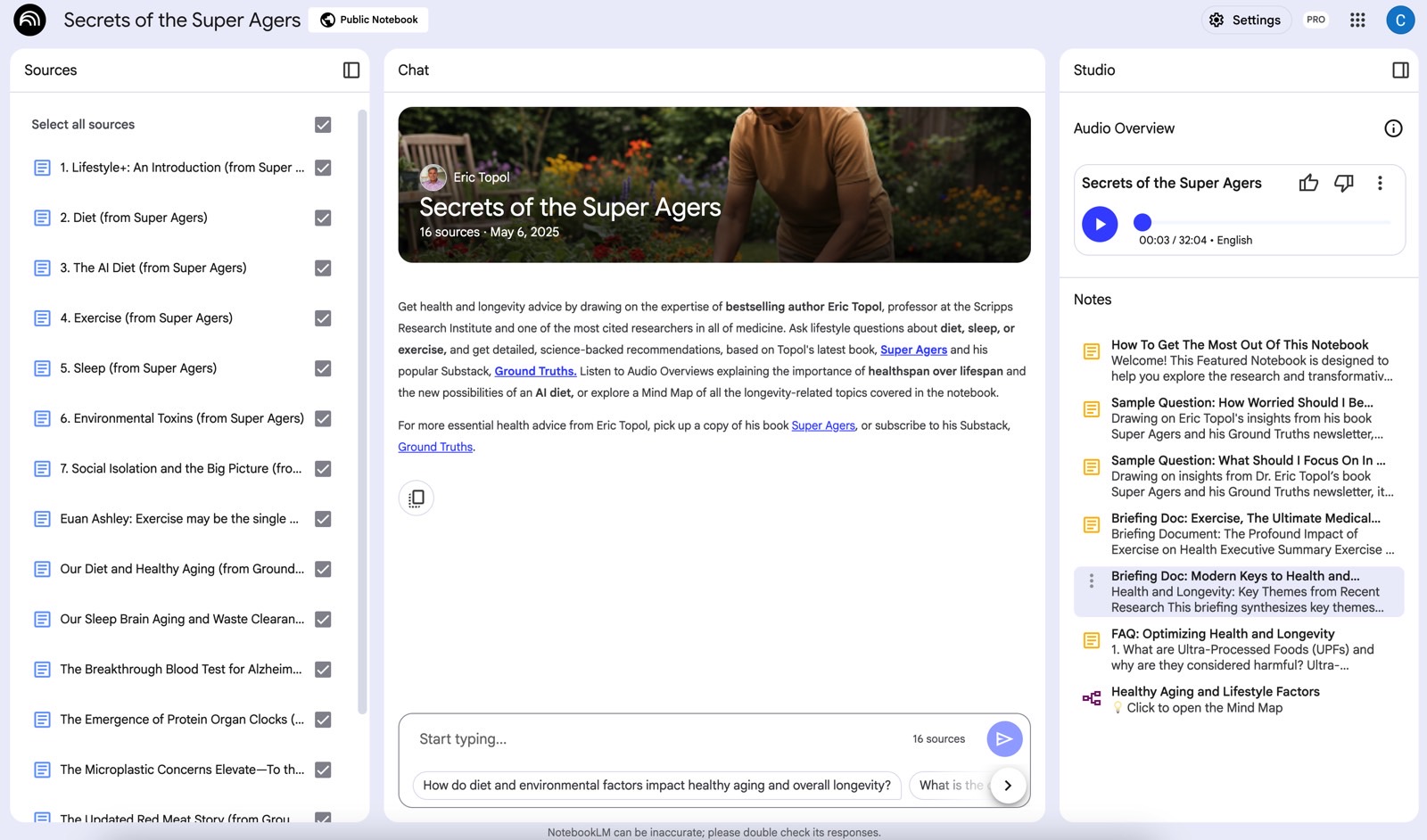This screenshot has width=1427, height=840.
Task: Click the document icon for Diet source
Action: [42, 218]
